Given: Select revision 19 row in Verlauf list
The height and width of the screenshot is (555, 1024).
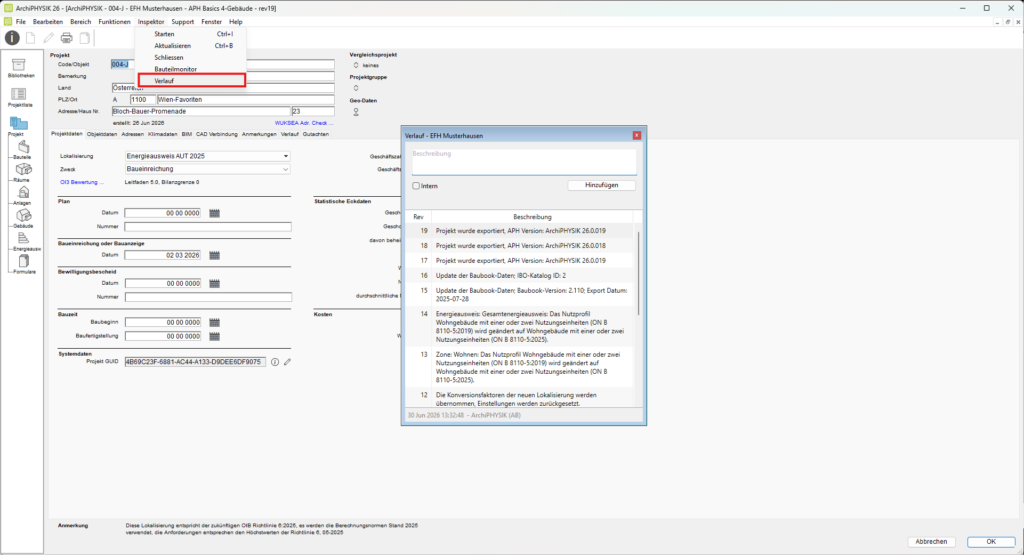Looking at the screenshot, I should tap(520, 230).
